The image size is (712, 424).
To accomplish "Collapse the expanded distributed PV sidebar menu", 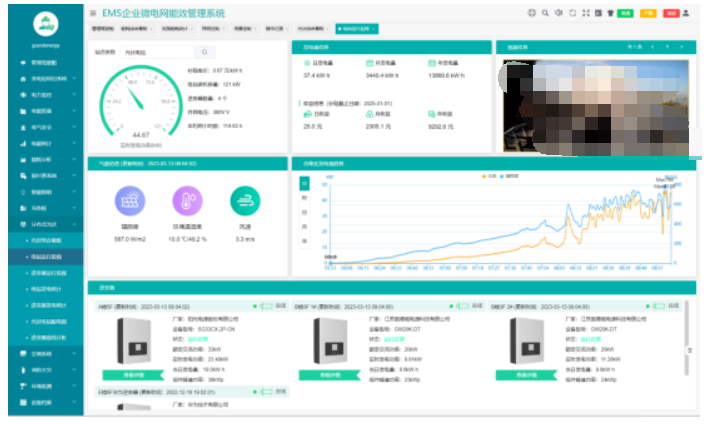I will click(x=45, y=224).
